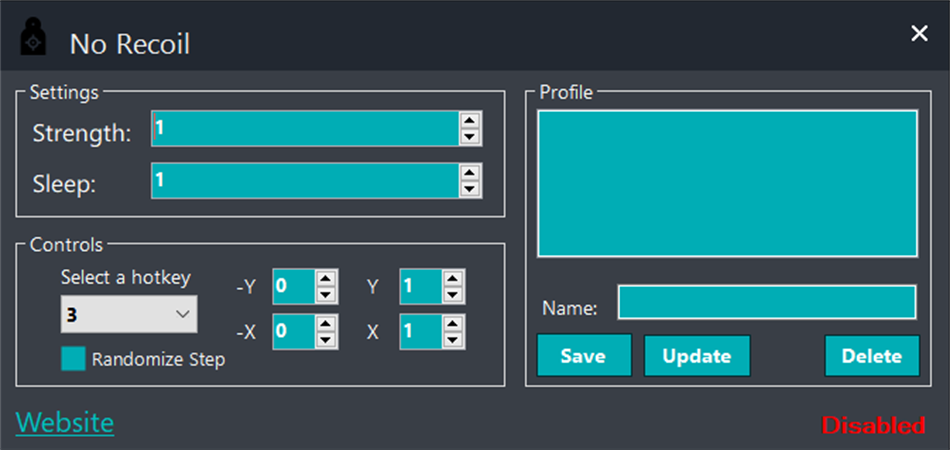Increase the -X value with up arrow
Image resolution: width=950 pixels, height=450 pixels.
(x=326, y=323)
